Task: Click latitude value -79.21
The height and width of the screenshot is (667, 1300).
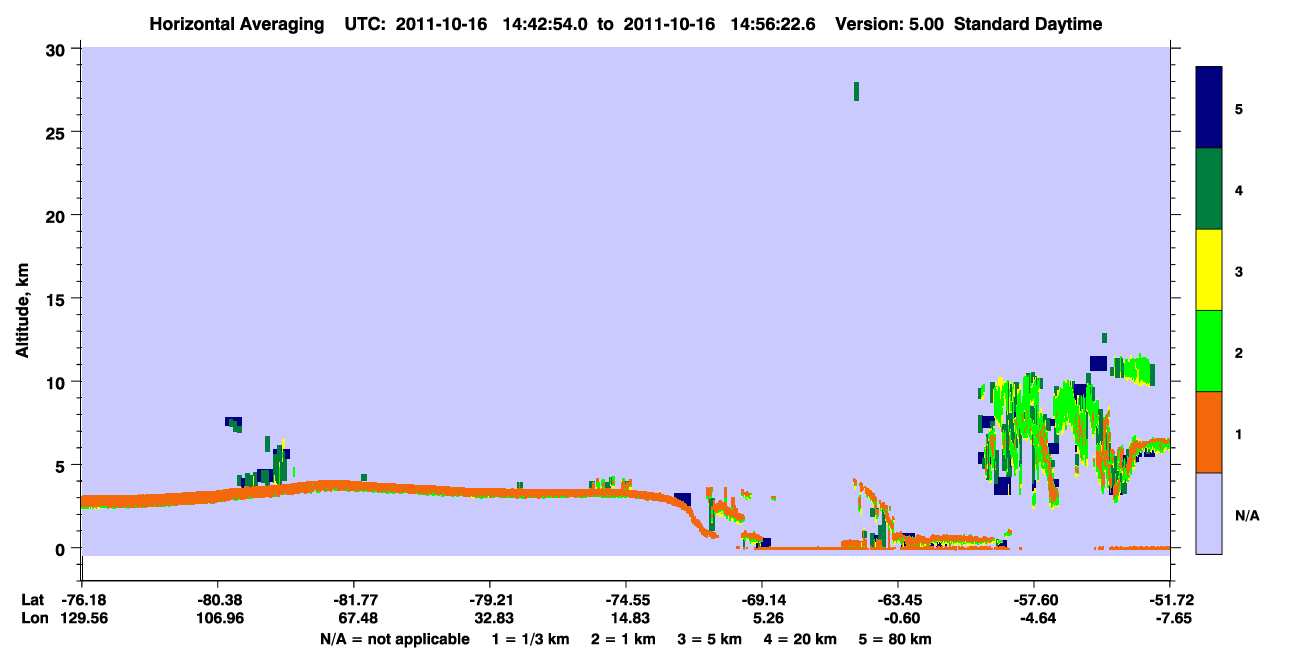Action: pos(489,600)
